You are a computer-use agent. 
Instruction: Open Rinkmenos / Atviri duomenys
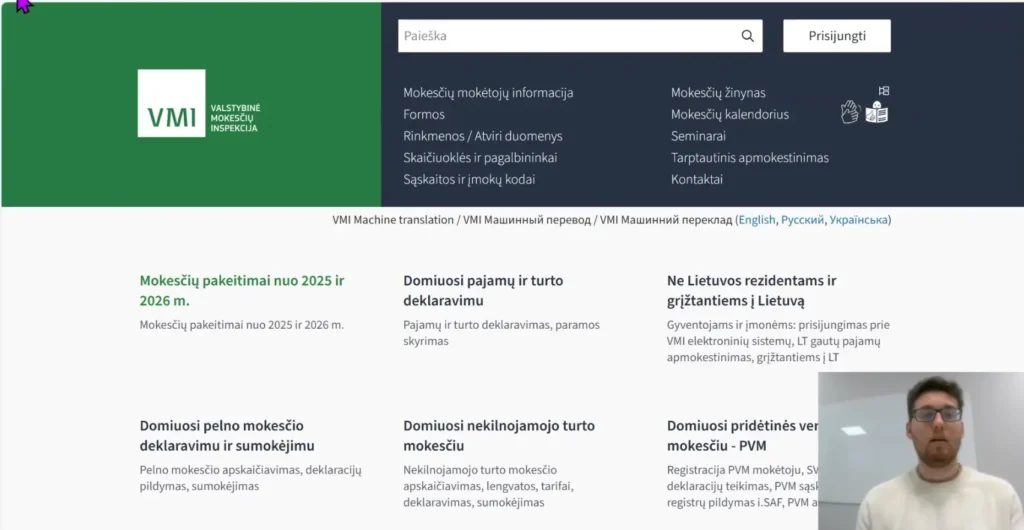[x=483, y=136]
